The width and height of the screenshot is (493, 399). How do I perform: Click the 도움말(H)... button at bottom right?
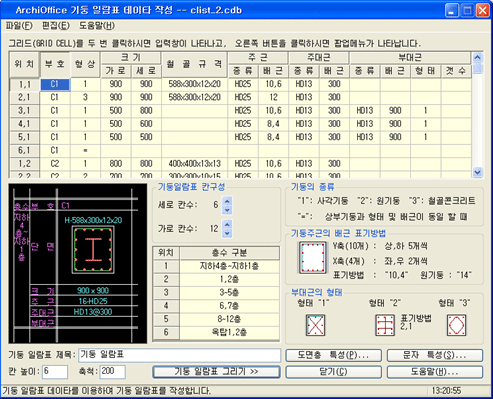[435, 372]
